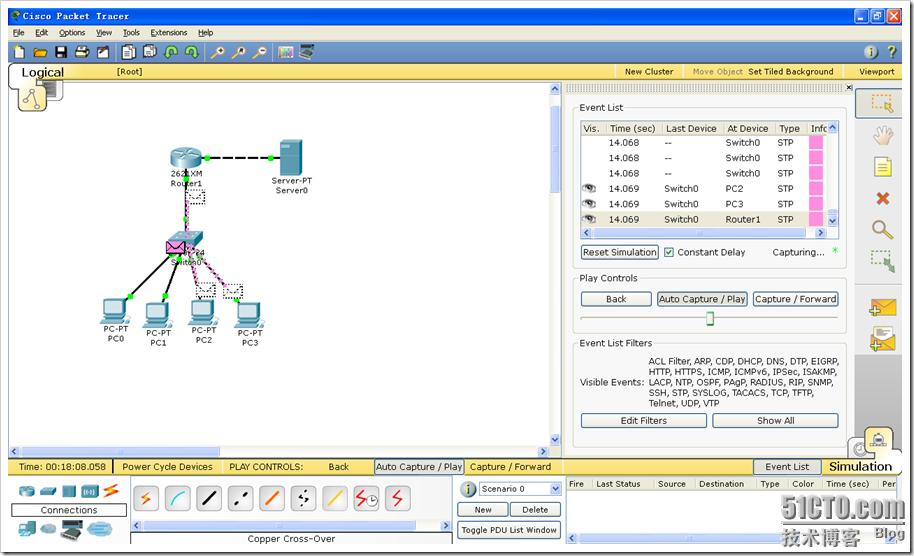Viewport: 914px width, 556px height.
Task: Choose the Console cable connection
Action: [177, 499]
